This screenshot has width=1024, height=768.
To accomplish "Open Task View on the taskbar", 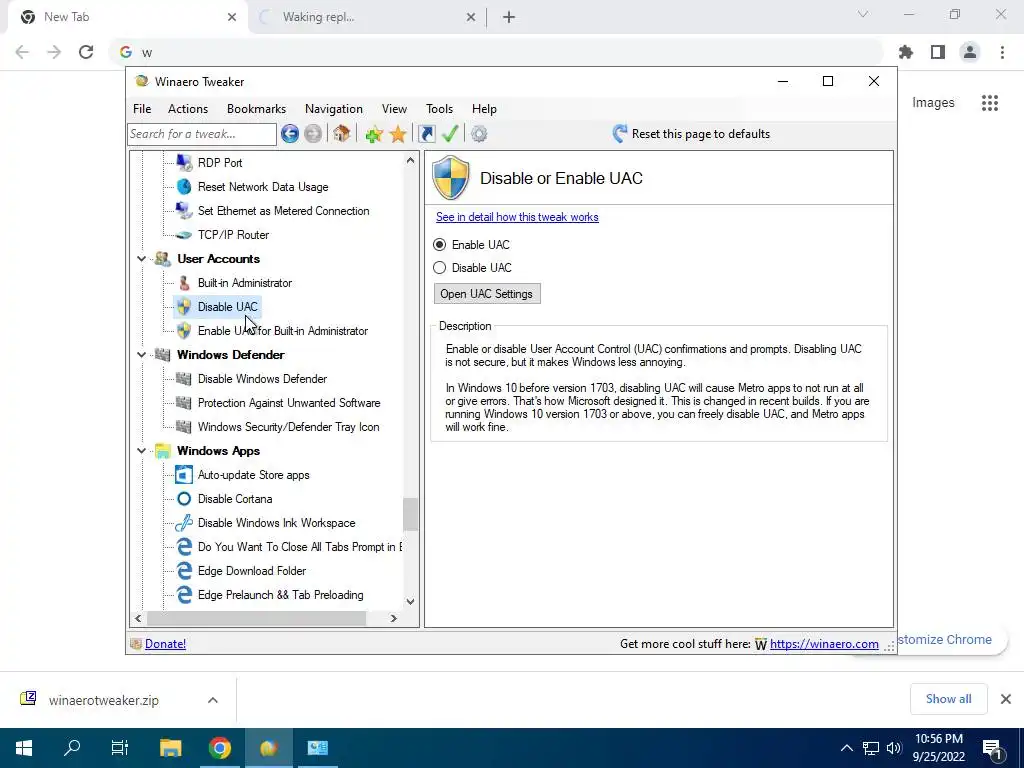I will pyautogui.click(x=120, y=748).
